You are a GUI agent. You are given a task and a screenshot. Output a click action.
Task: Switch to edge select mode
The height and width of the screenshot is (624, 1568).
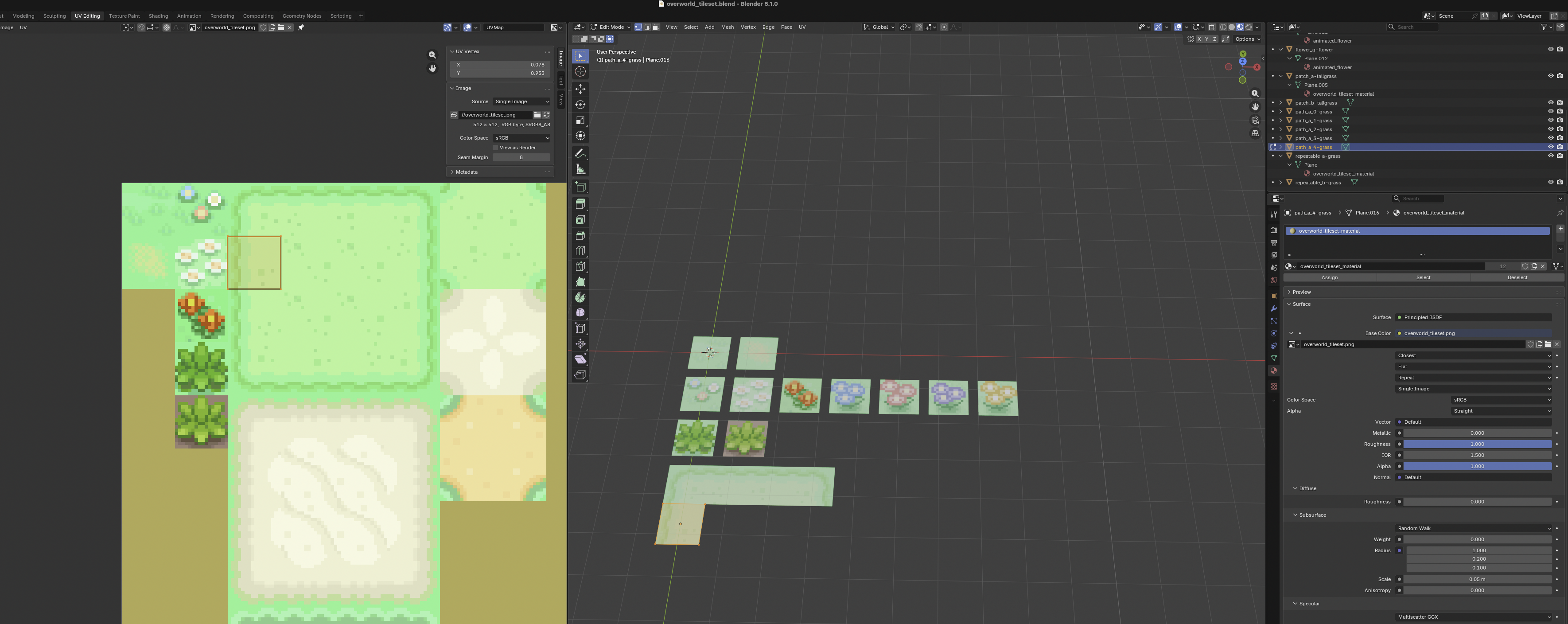click(647, 27)
